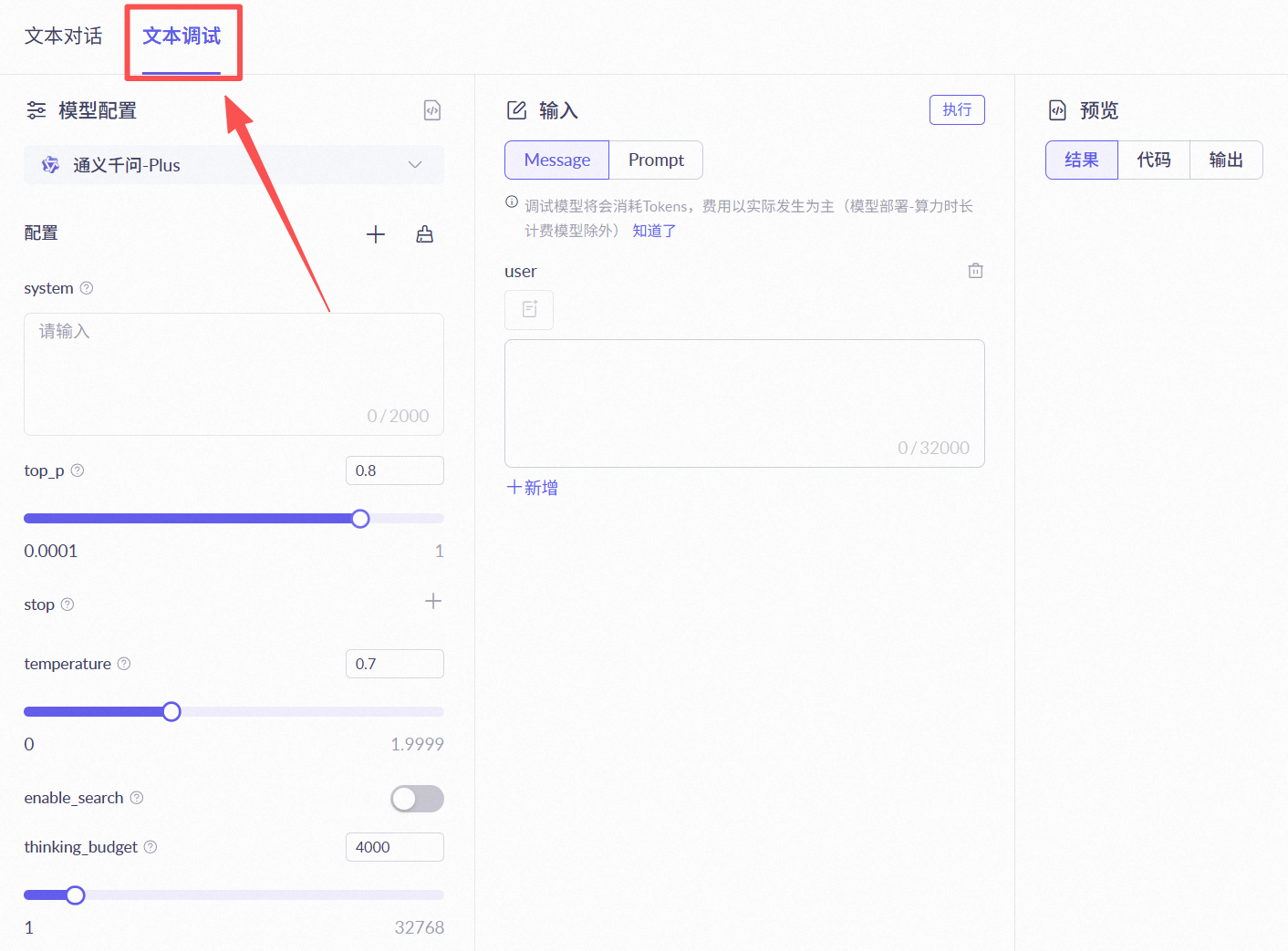This screenshot has height=951, width=1288.
Task: Click the 0.0001 top_p minimum label
Action: [x=51, y=551]
